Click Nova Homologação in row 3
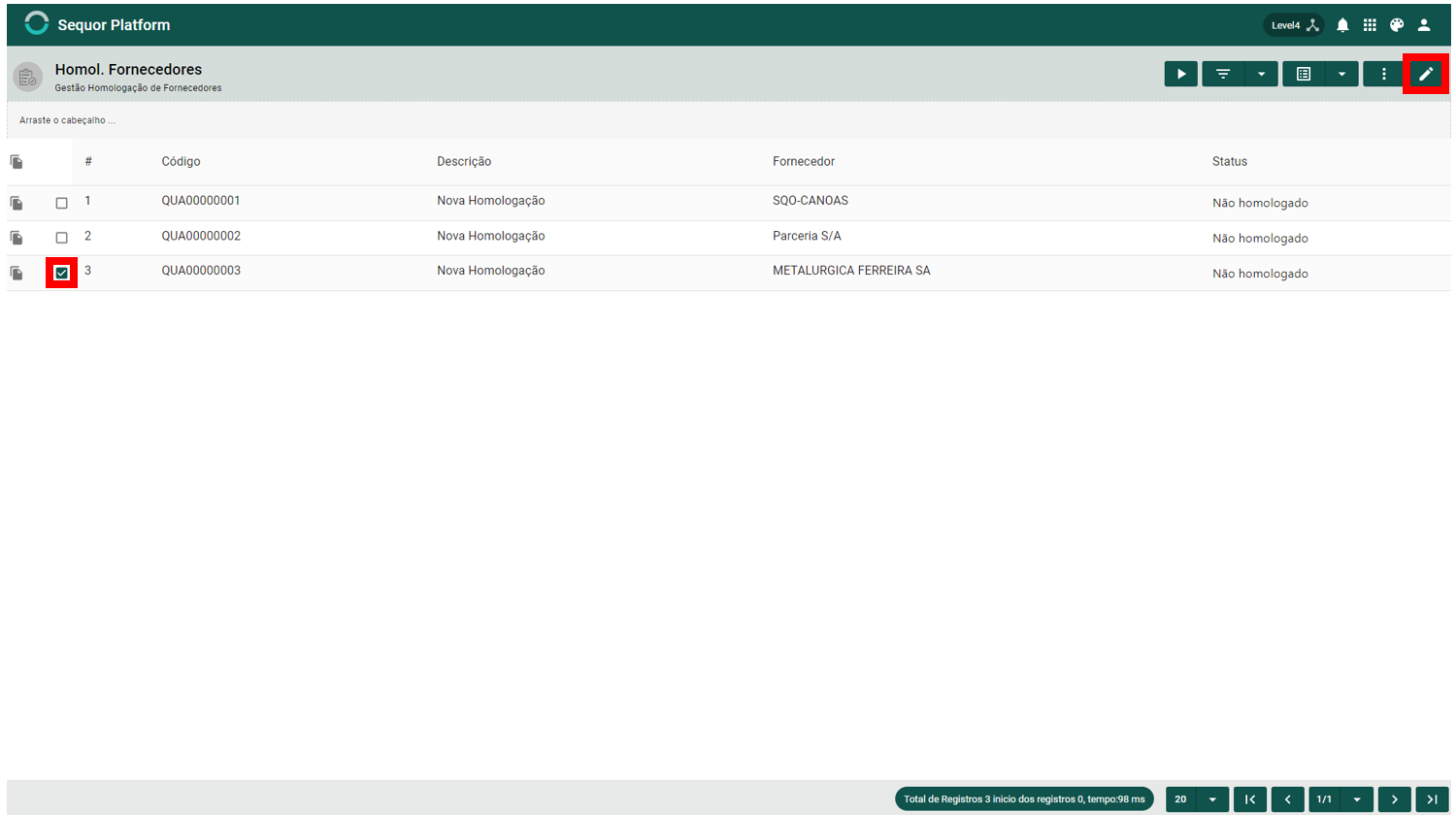The height and width of the screenshot is (815, 1456). (x=491, y=271)
